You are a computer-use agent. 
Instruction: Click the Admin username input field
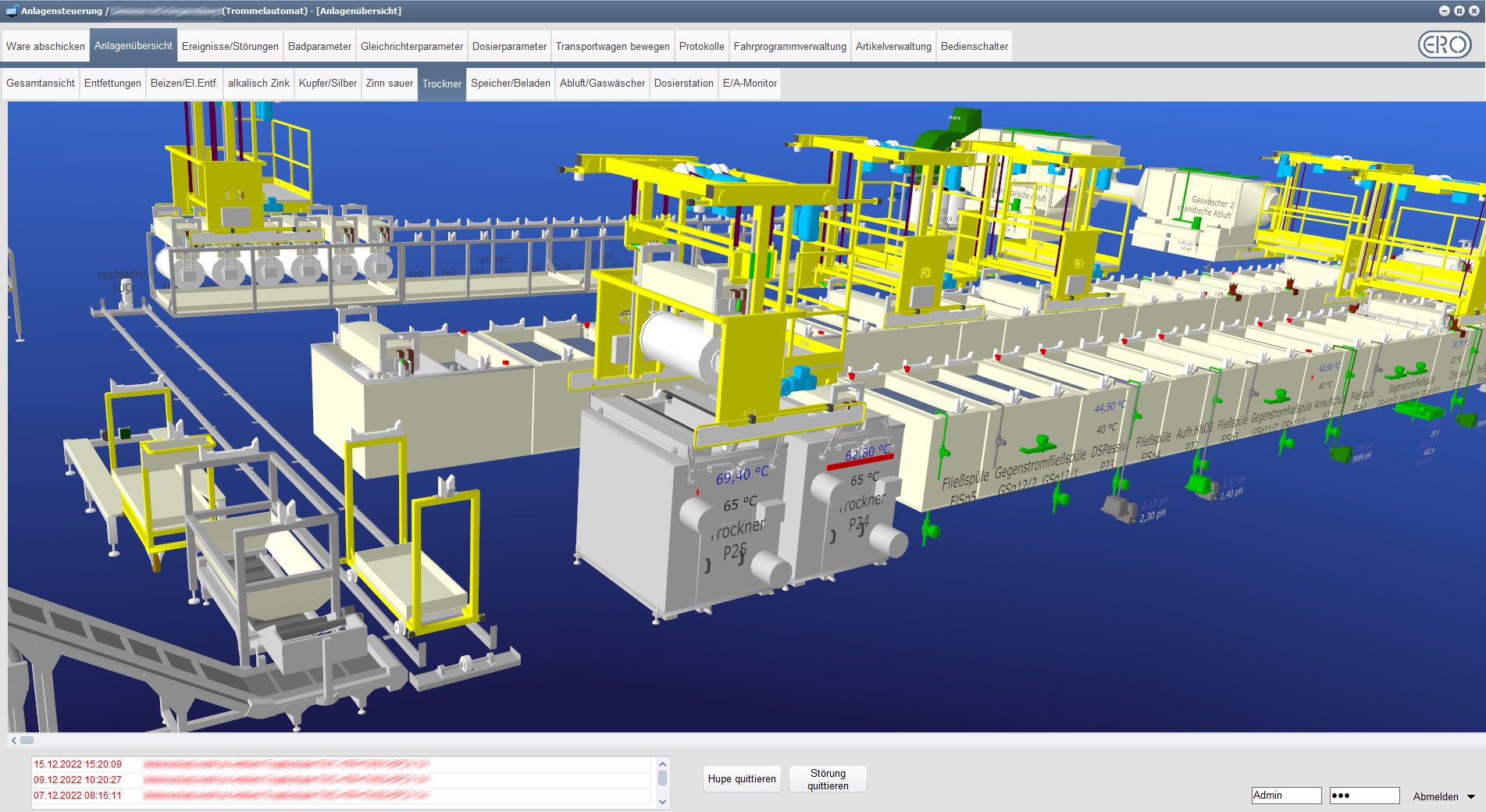pos(1285,796)
